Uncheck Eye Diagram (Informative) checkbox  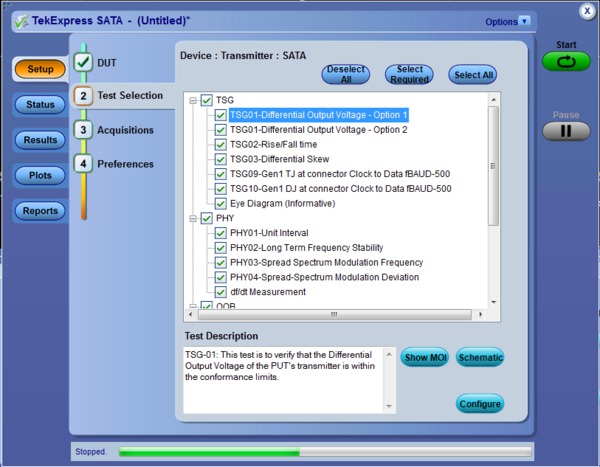click(x=220, y=203)
